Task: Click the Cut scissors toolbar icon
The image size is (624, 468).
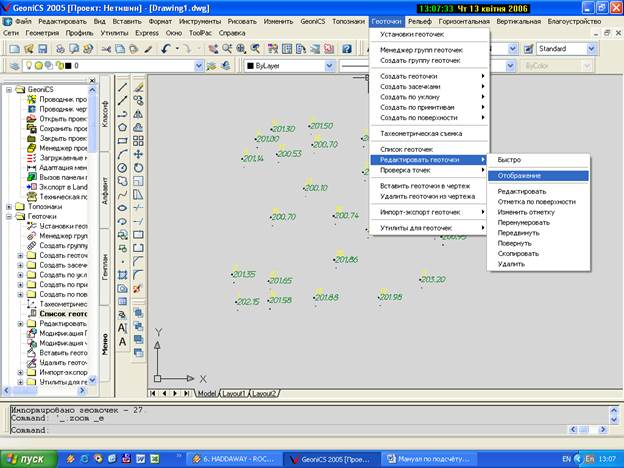Action: click(x=106, y=49)
